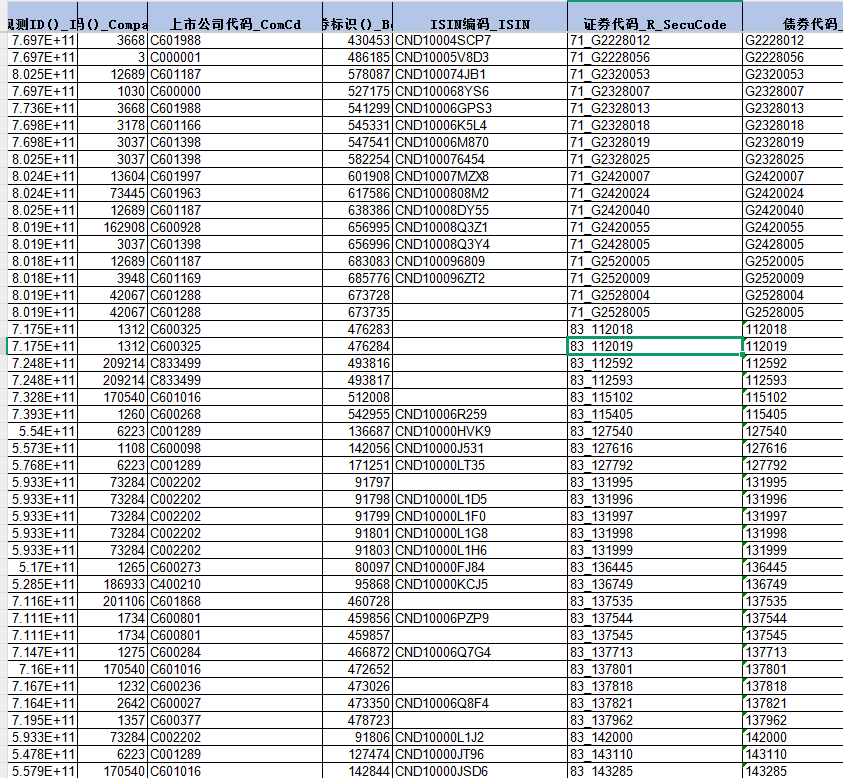Click ISIN cell CND10006Q8F4

click(442, 703)
